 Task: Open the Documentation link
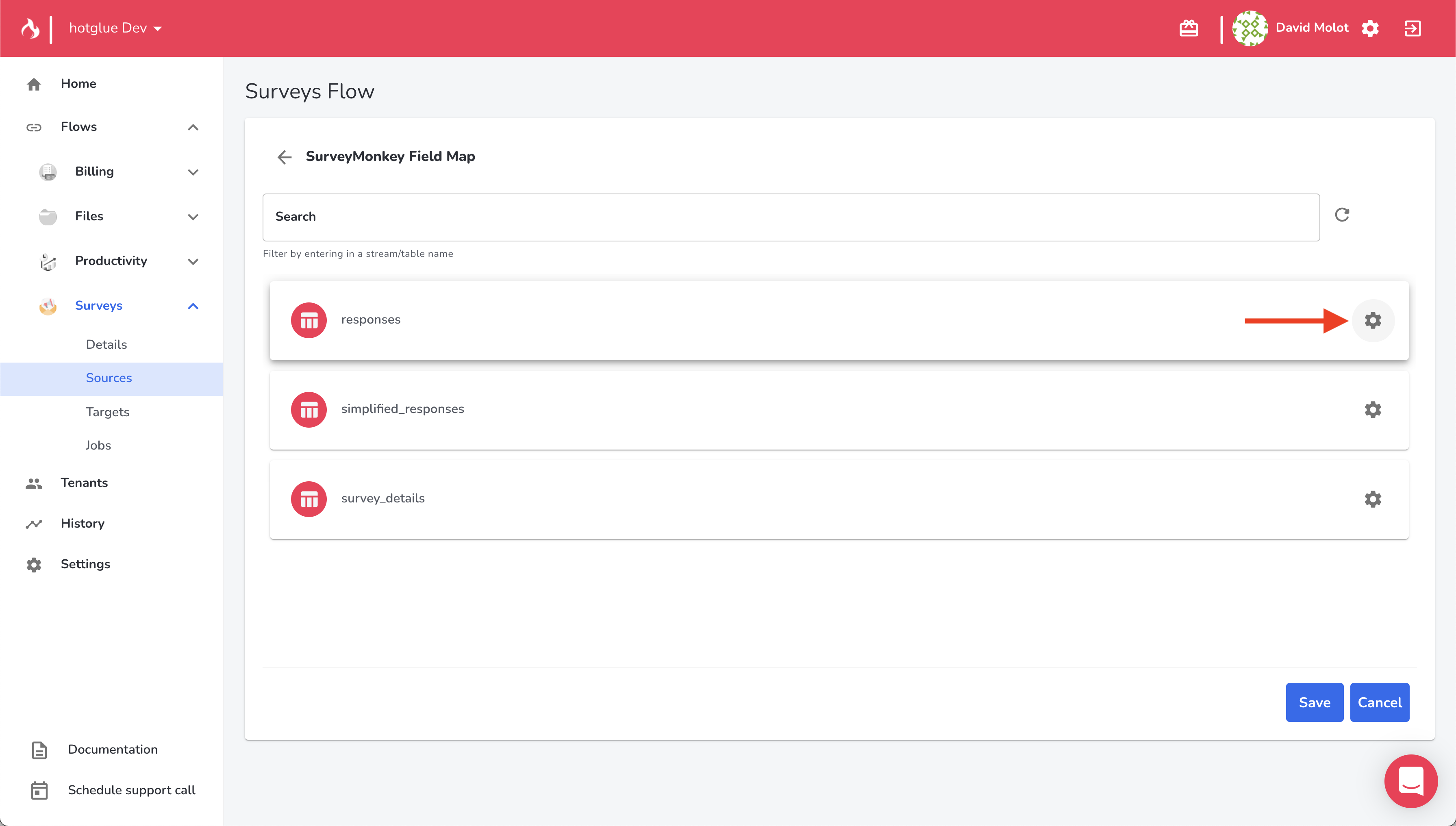[x=112, y=750]
